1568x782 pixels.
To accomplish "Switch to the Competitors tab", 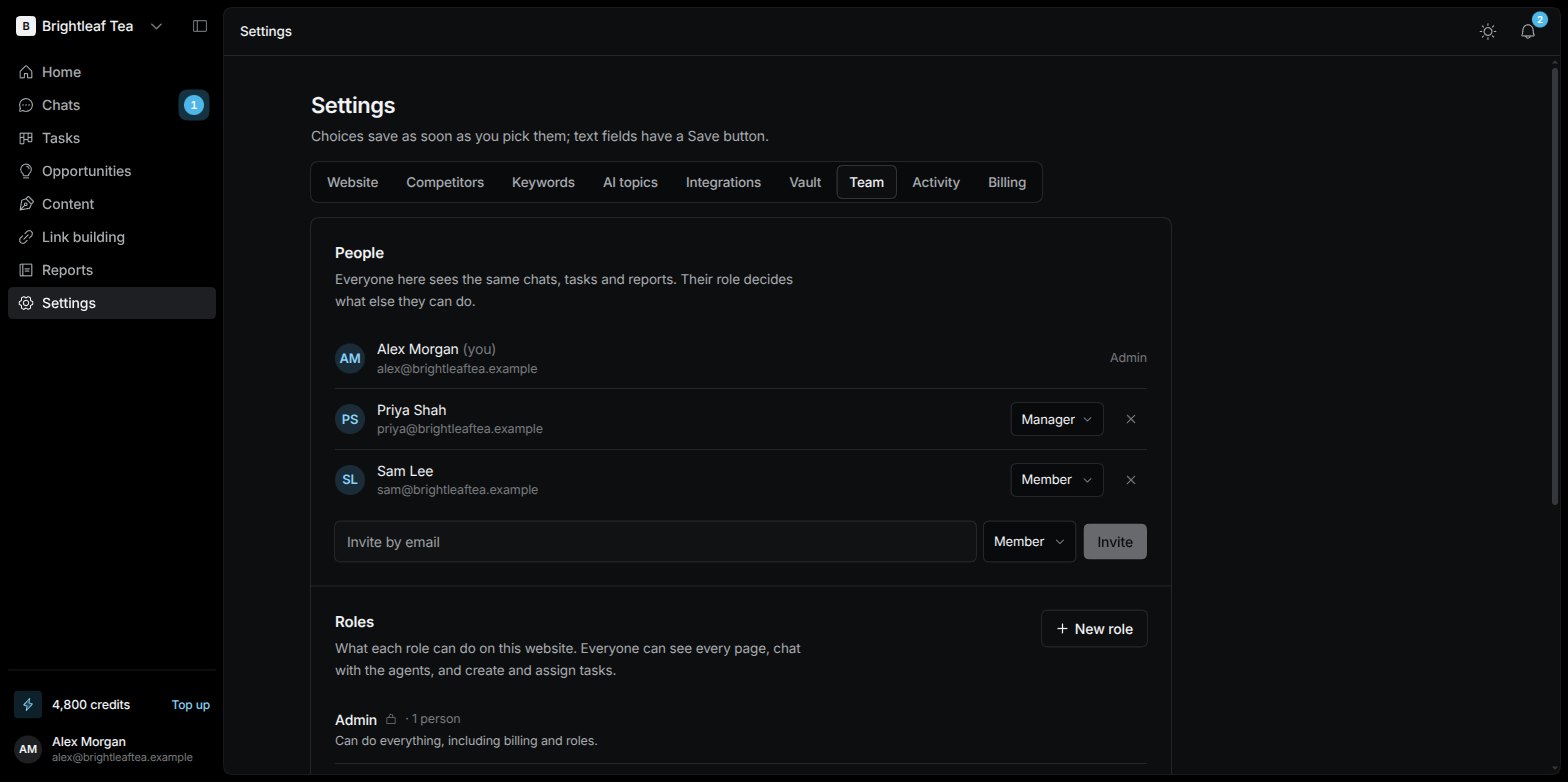I will pos(445,182).
